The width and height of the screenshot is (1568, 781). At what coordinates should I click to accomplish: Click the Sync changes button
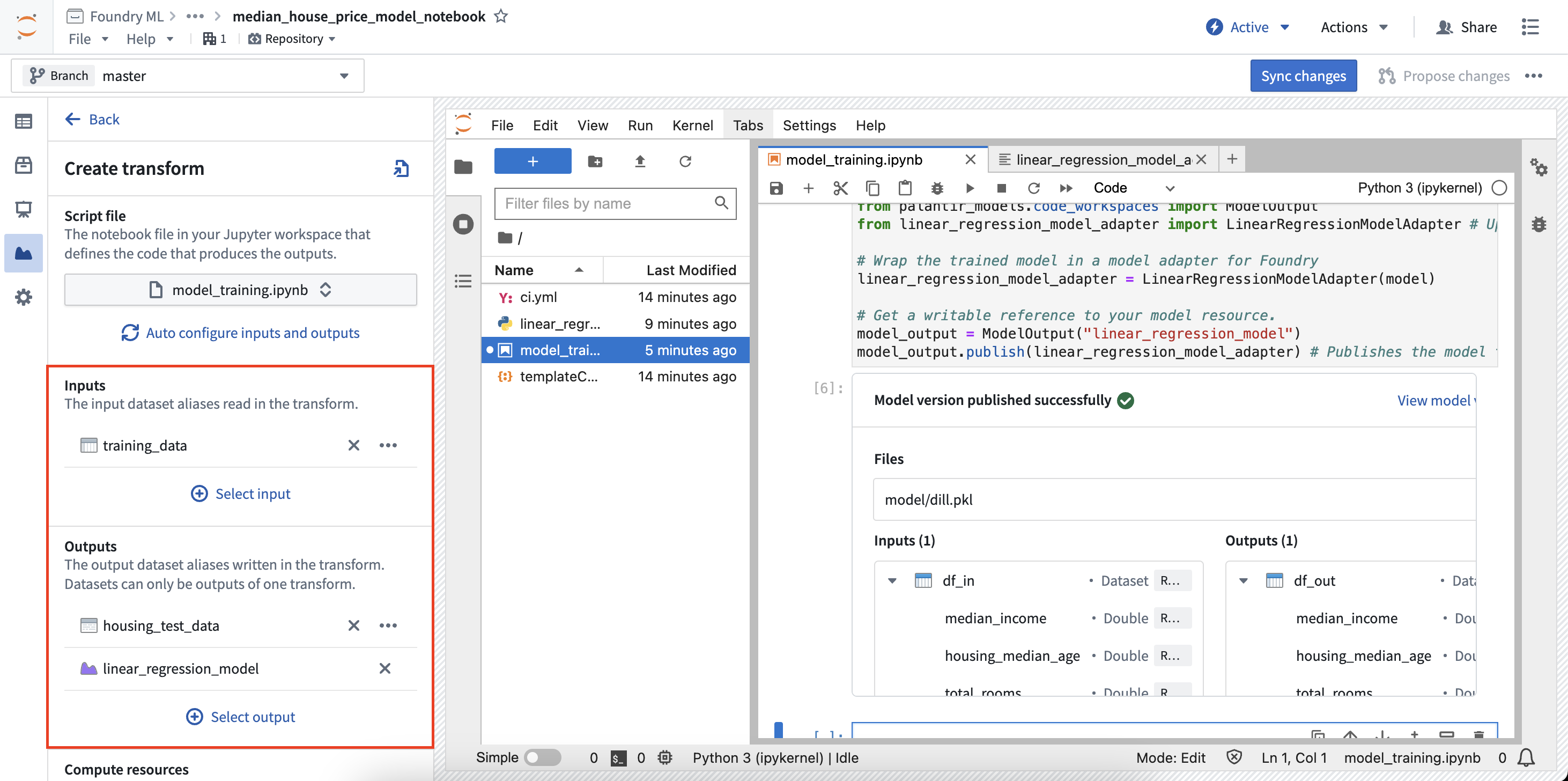(x=1303, y=76)
